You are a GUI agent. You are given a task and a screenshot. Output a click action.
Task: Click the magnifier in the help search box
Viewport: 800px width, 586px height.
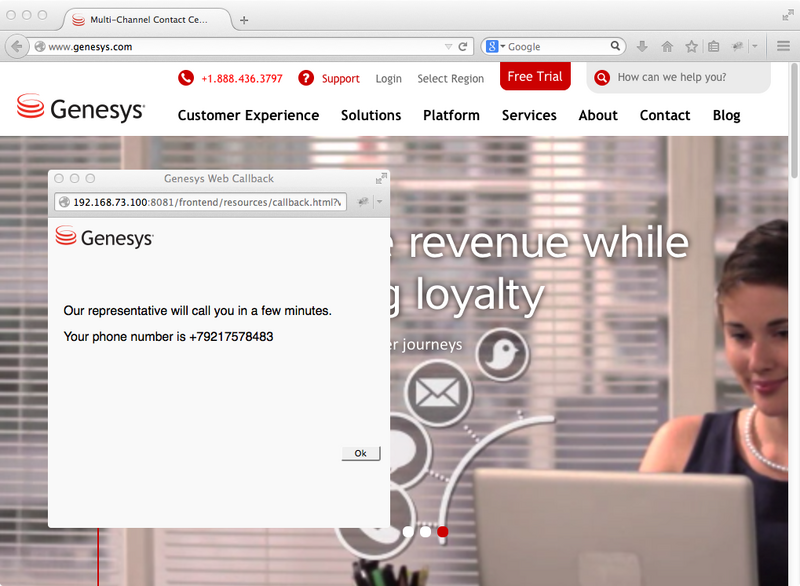(601, 77)
